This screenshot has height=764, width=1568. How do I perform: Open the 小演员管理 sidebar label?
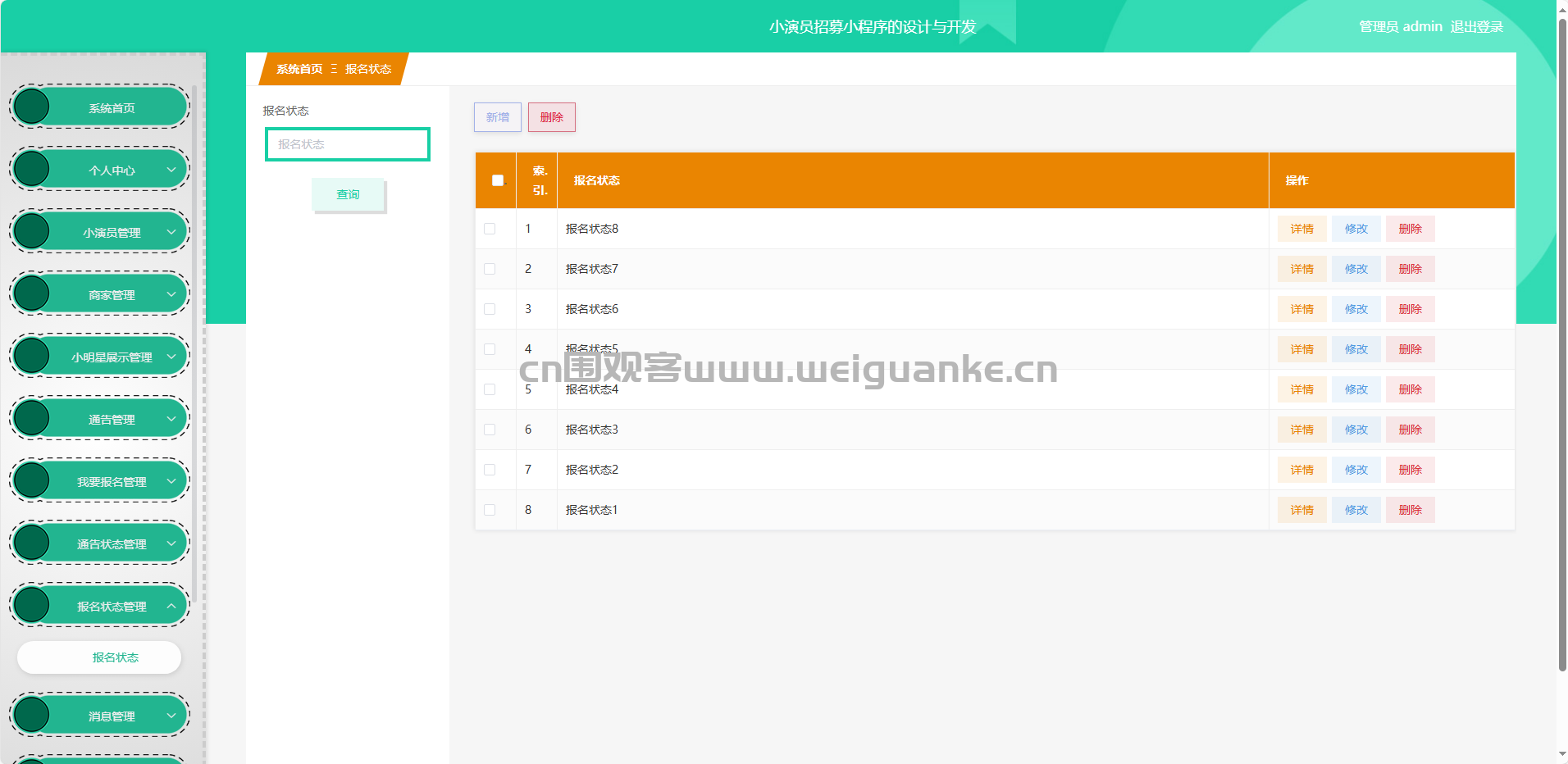(x=112, y=233)
